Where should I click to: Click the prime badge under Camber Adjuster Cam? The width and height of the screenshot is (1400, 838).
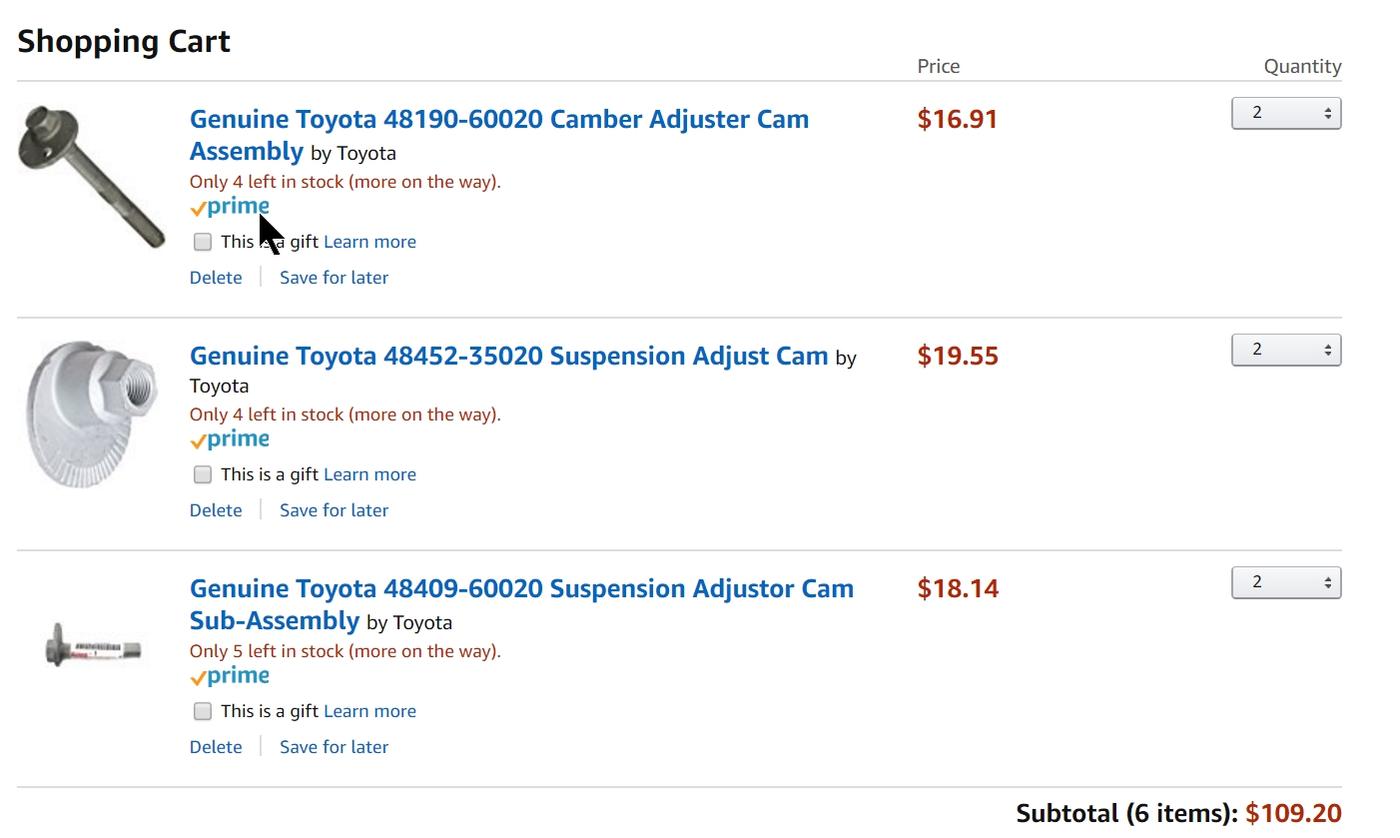pyautogui.click(x=230, y=207)
